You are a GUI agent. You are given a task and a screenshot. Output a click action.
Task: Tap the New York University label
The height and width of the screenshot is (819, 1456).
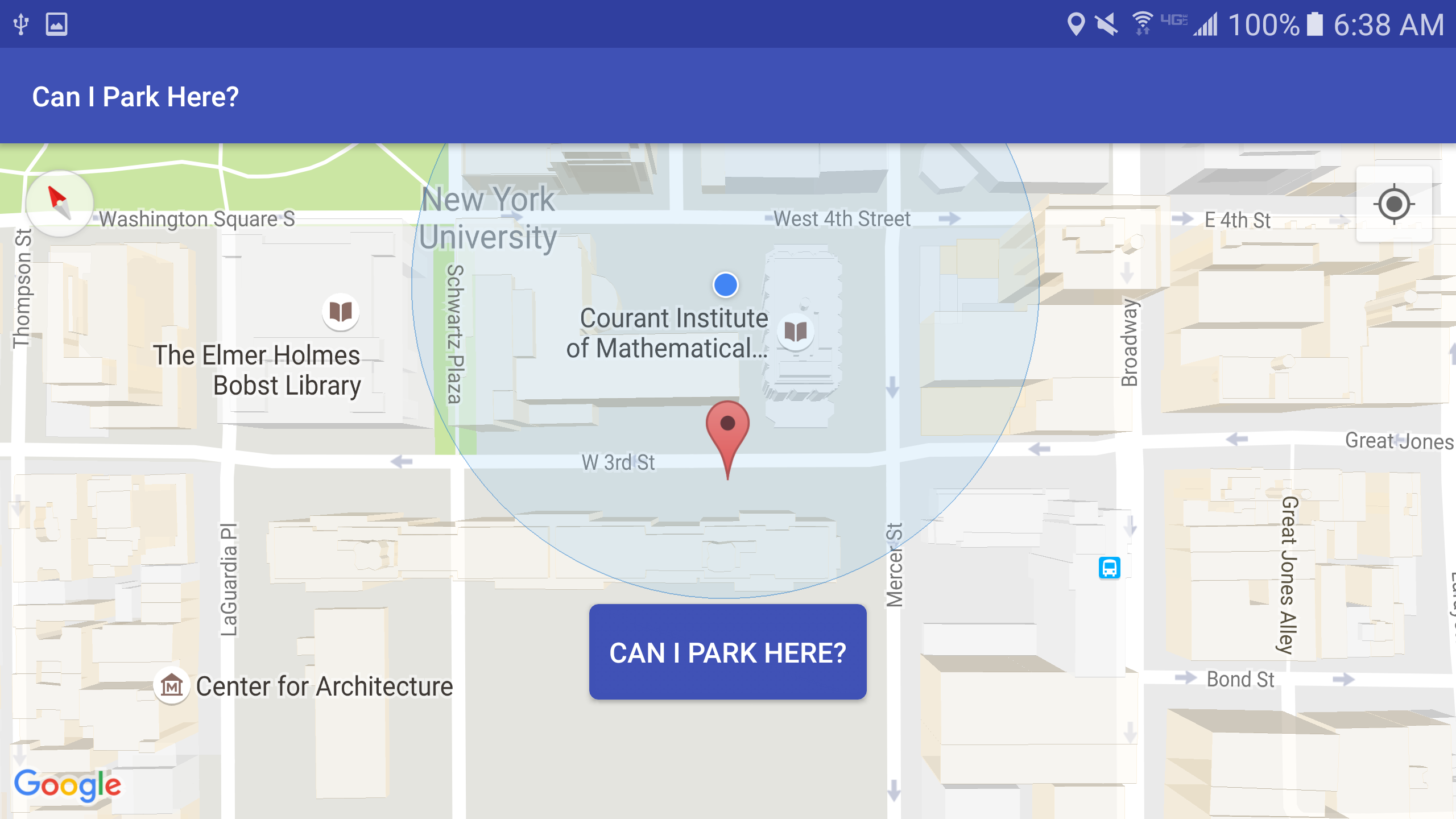coord(488,218)
